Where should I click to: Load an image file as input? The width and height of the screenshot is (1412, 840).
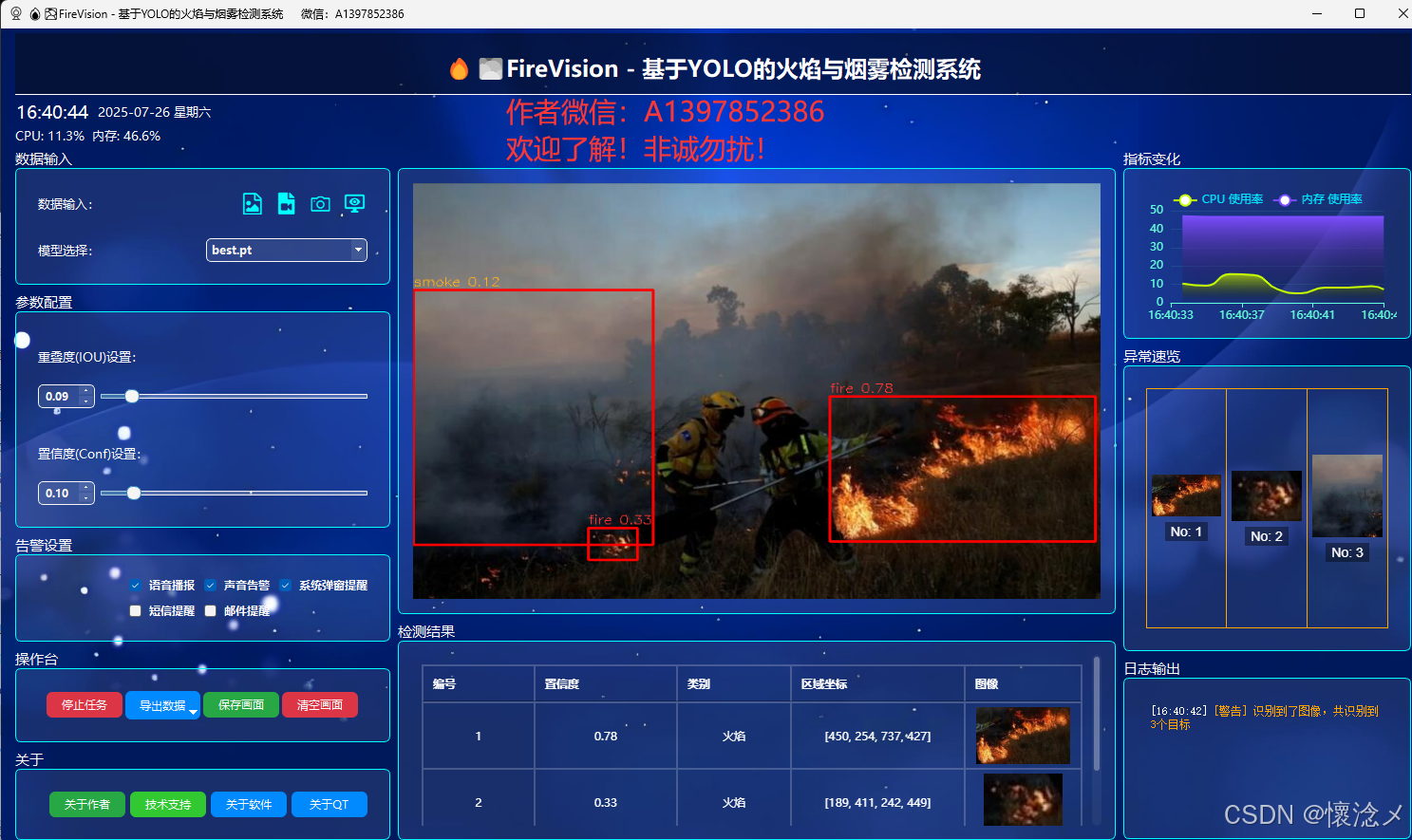point(252,204)
